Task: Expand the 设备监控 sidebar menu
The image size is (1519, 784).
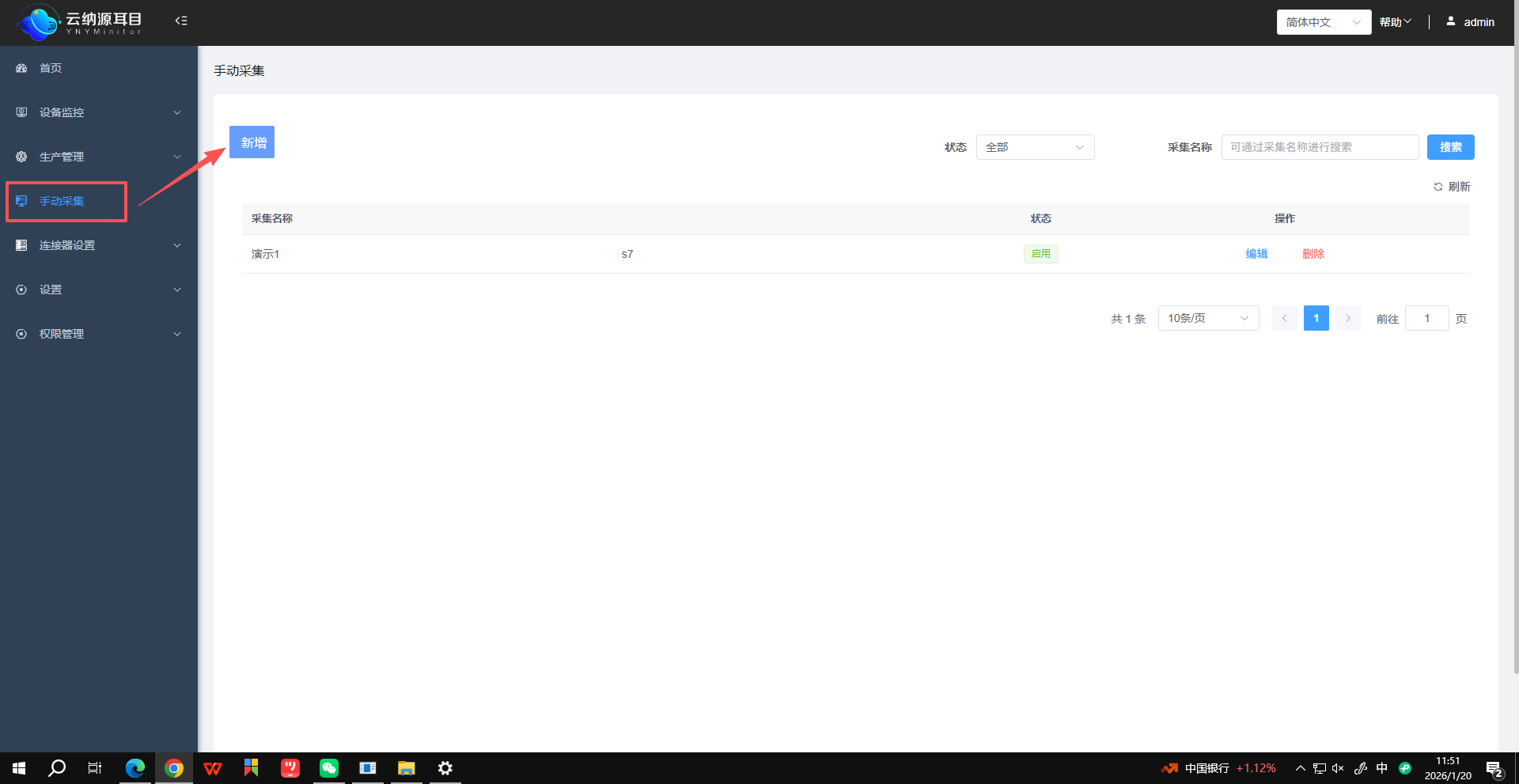Action: 98,112
